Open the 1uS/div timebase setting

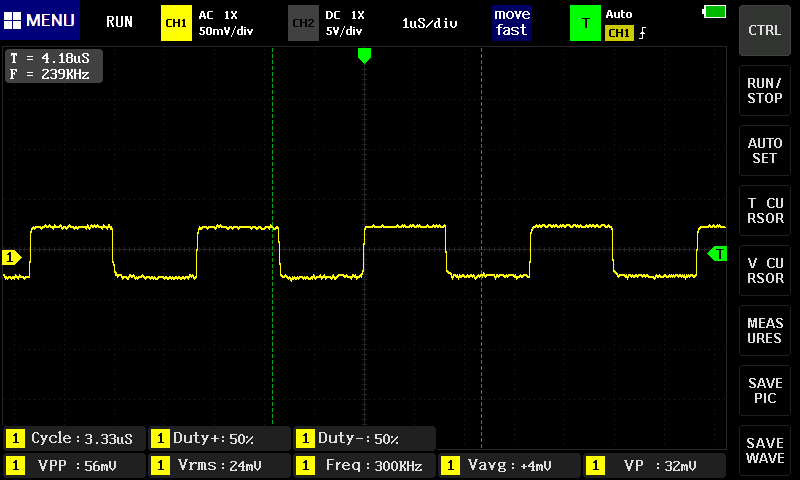coord(428,23)
